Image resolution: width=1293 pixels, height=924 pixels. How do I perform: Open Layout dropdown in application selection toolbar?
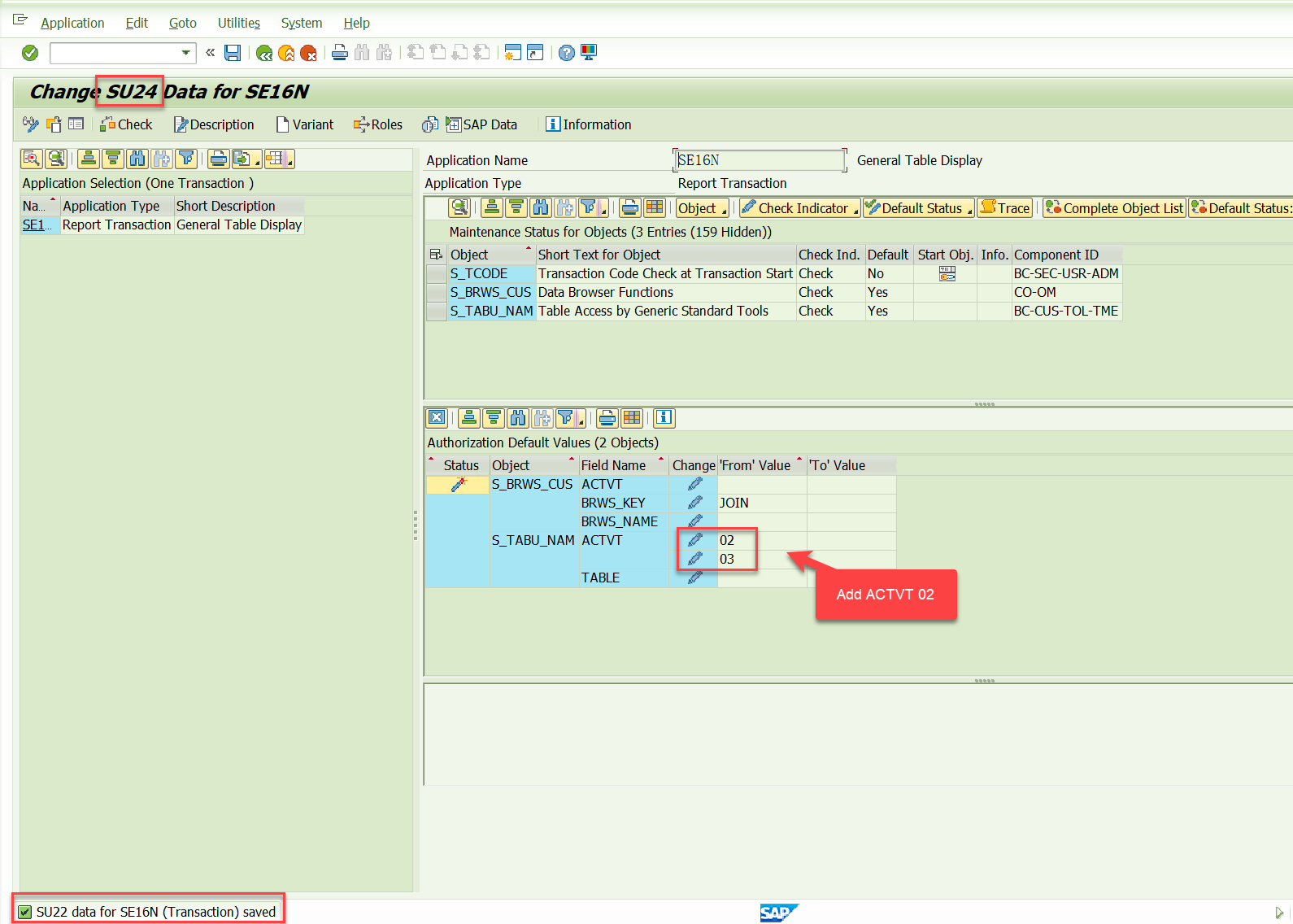[x=279, y=159]
